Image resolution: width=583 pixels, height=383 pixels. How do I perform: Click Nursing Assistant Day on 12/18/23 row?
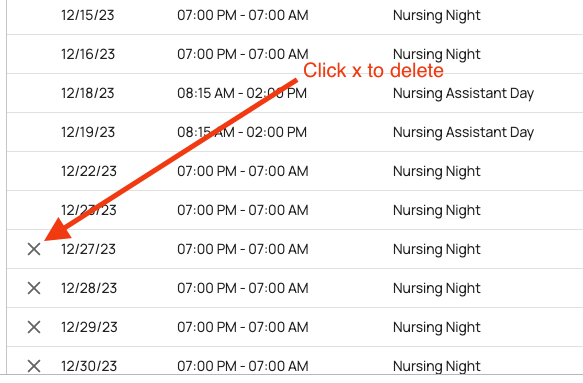click(464, 94)
